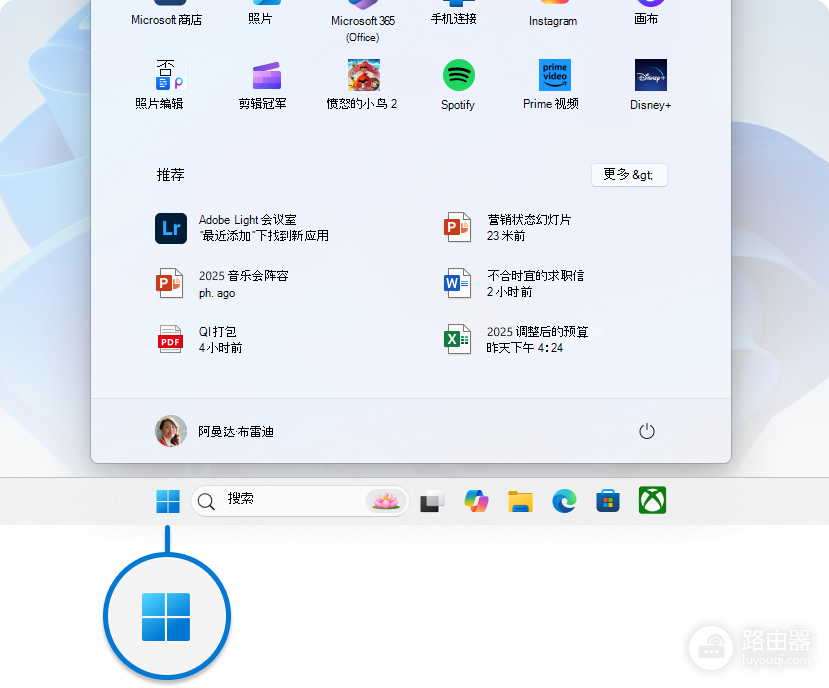Viewport: 829px width, 688px height.
Task: Open the 照片 pinned app label
Action: (x=260, y=19)
